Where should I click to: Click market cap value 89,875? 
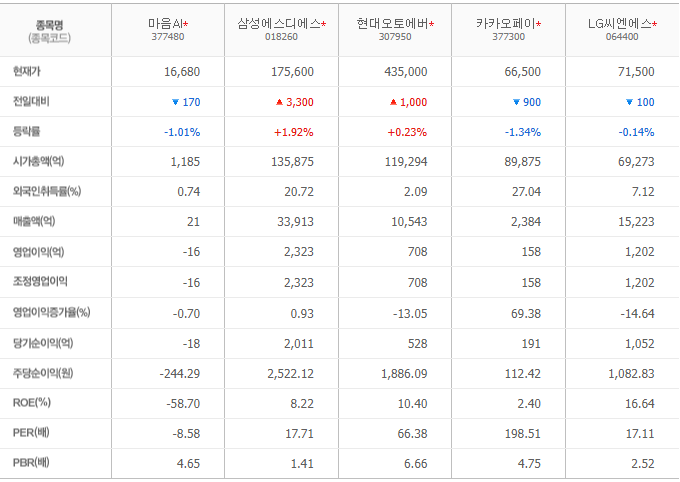click(x=523, y=162)
